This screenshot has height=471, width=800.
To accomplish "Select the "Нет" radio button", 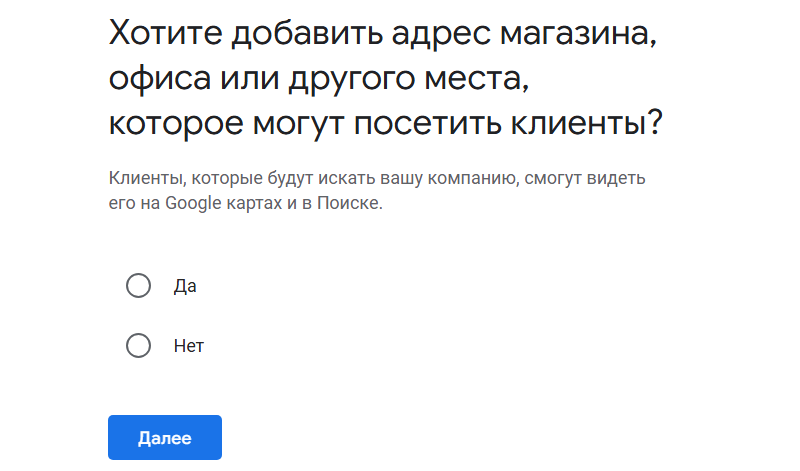I will pyautogui.click(x=139, y=346).
